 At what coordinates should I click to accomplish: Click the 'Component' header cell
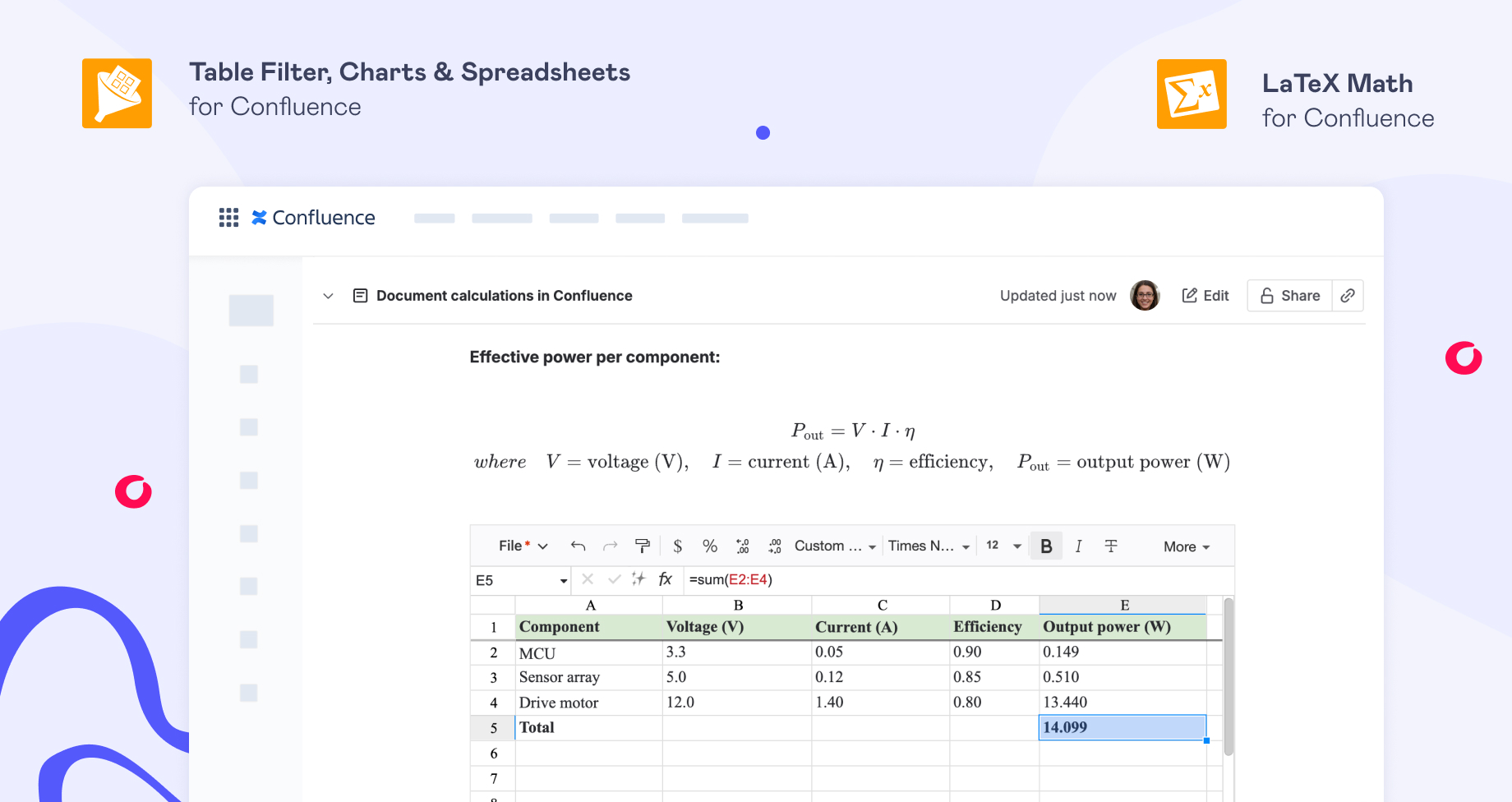[x=589, y=627]
